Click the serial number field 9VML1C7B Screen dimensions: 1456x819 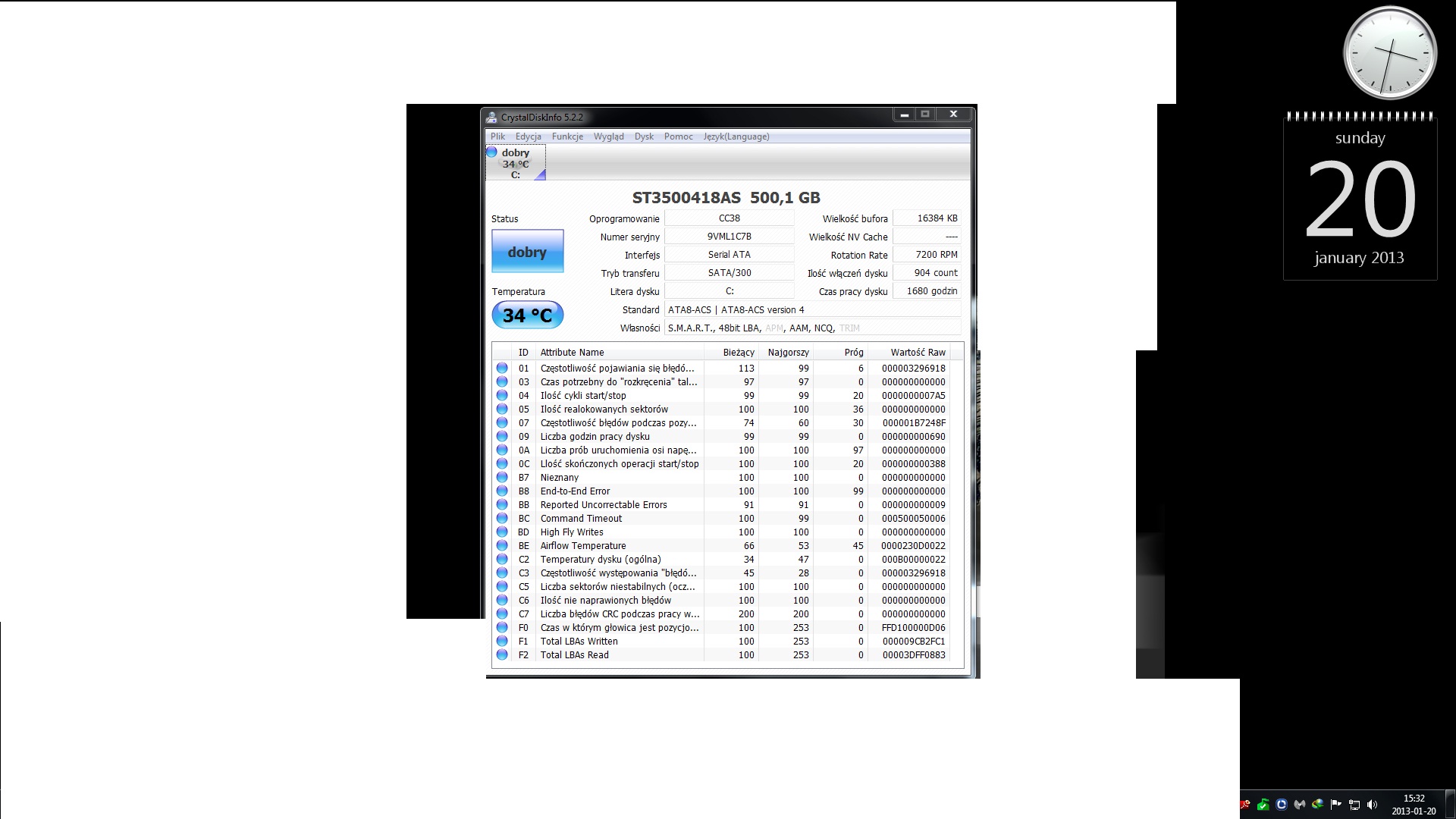(x=729, y=237)
